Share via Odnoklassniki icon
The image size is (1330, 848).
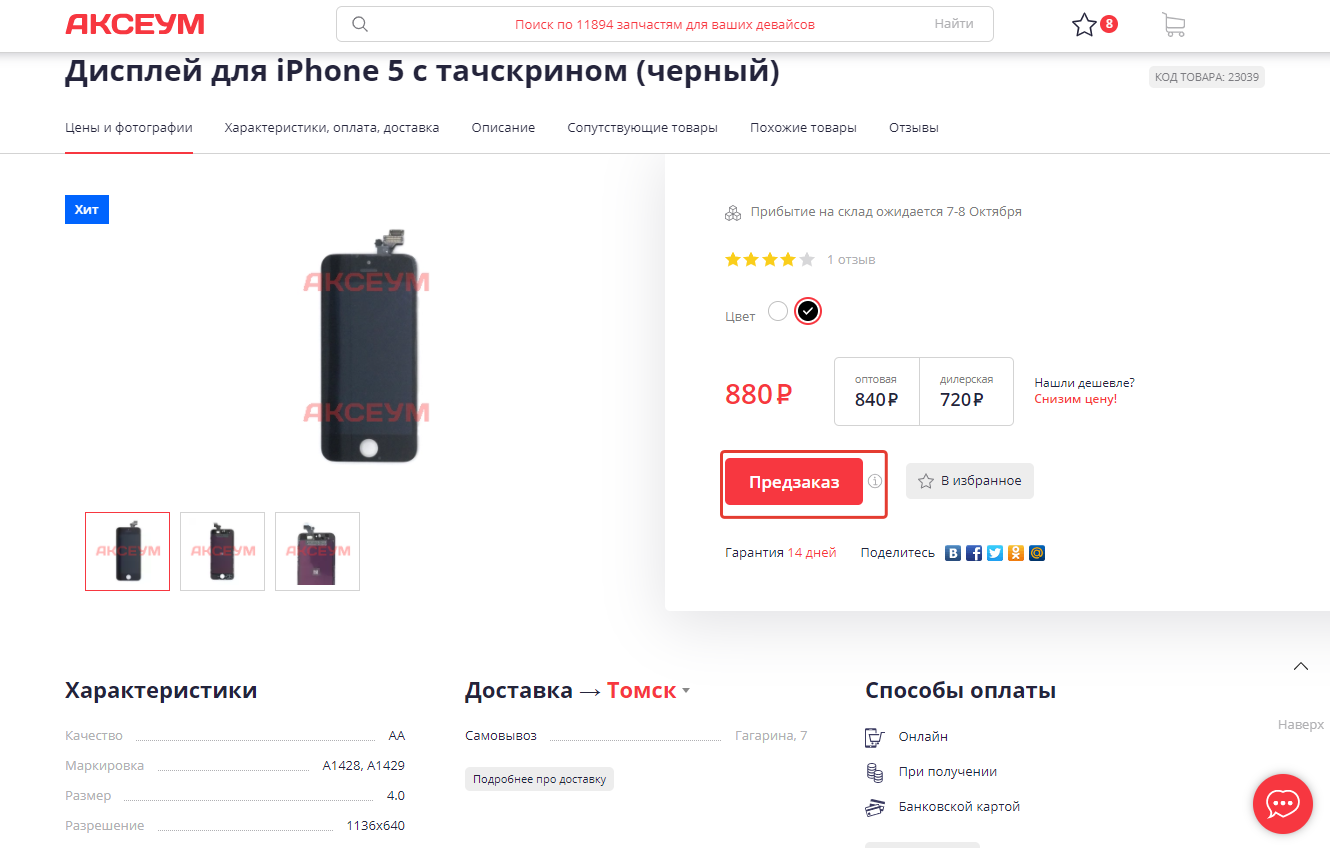coord(1016,552)
